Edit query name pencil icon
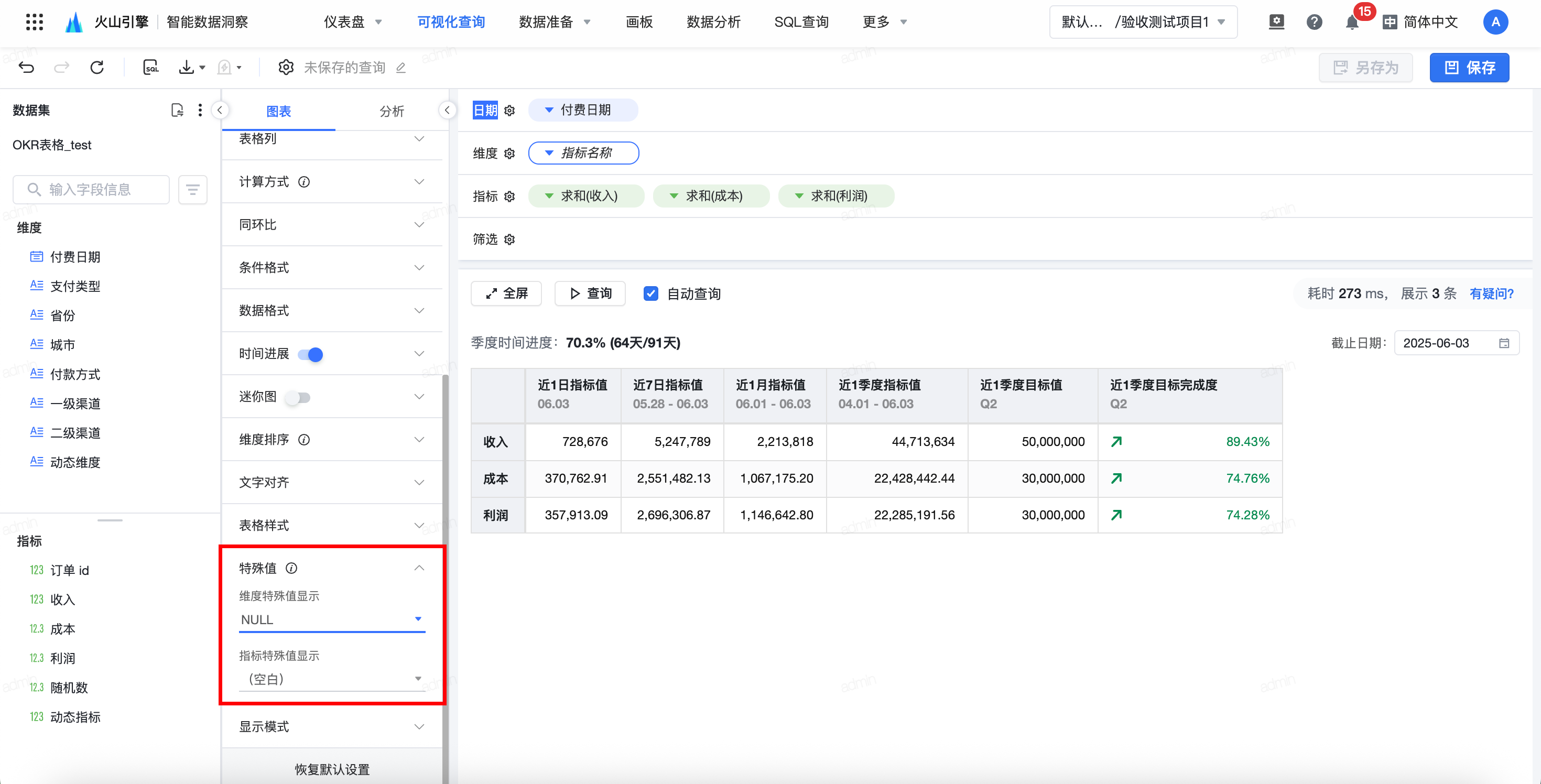1541x784 pixels. point(401,68)
